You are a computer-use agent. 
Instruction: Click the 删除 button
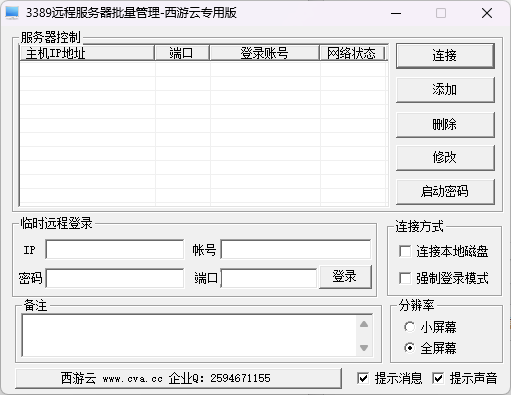(445, 124)
